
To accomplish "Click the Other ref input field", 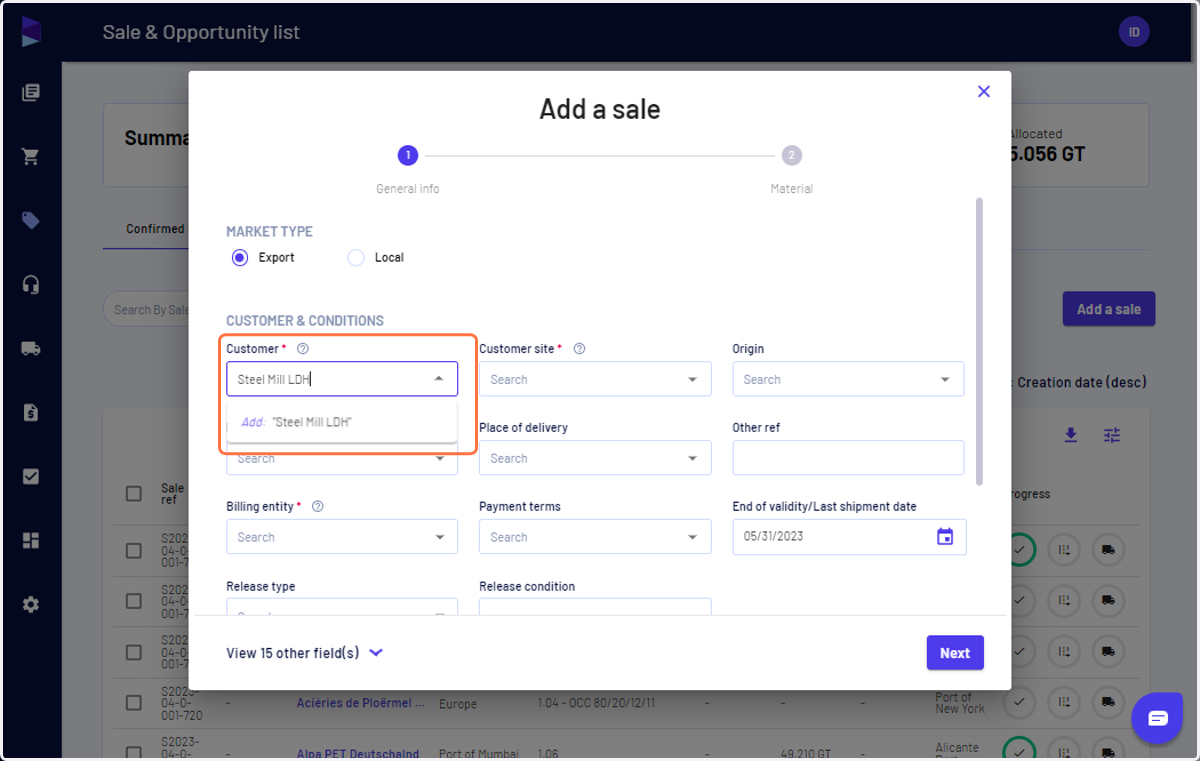I will point(848,458).
